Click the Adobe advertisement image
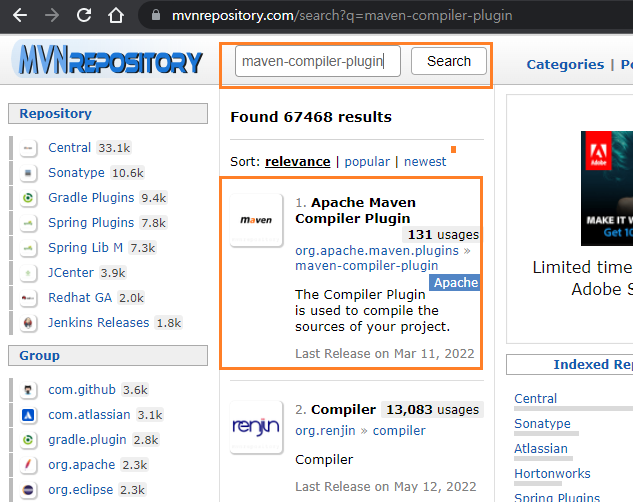This screenshot has height=502, width=633. point(607,188)
